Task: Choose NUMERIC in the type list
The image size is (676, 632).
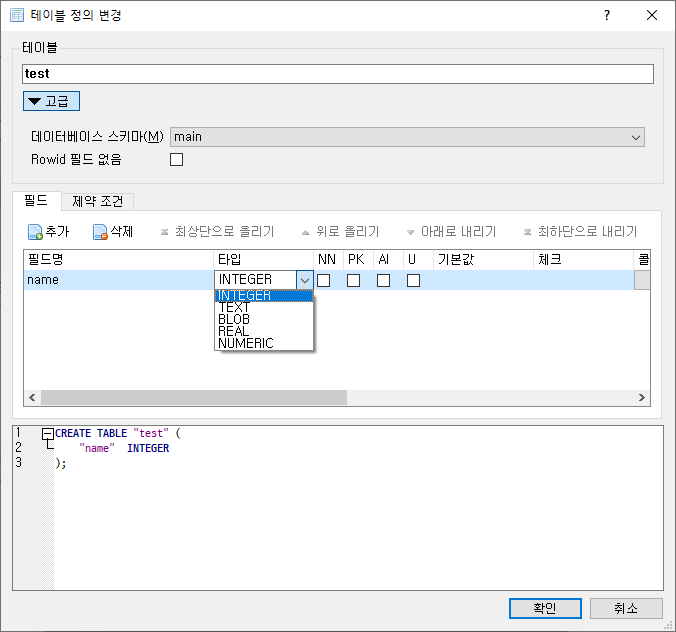Action: click(x=264, y=344)
